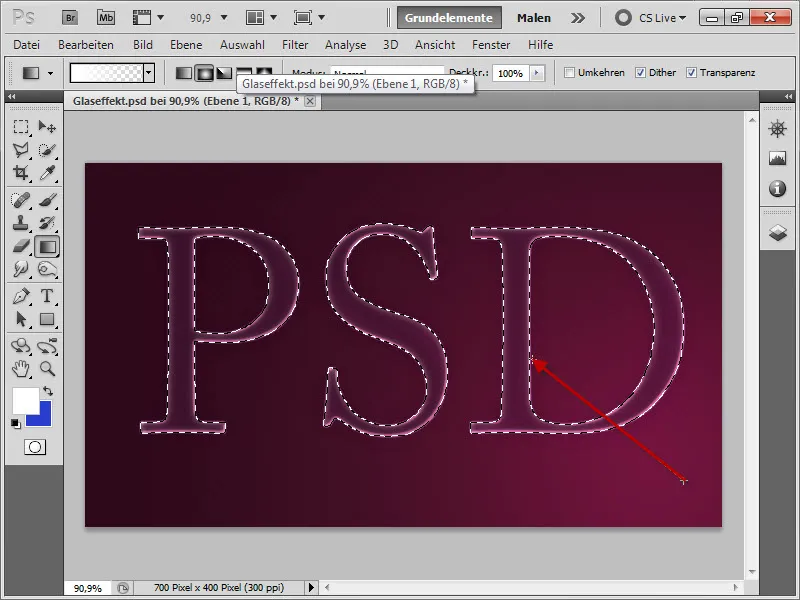Show more workspaces chevron
800x600 pixels.
point(578,18)
